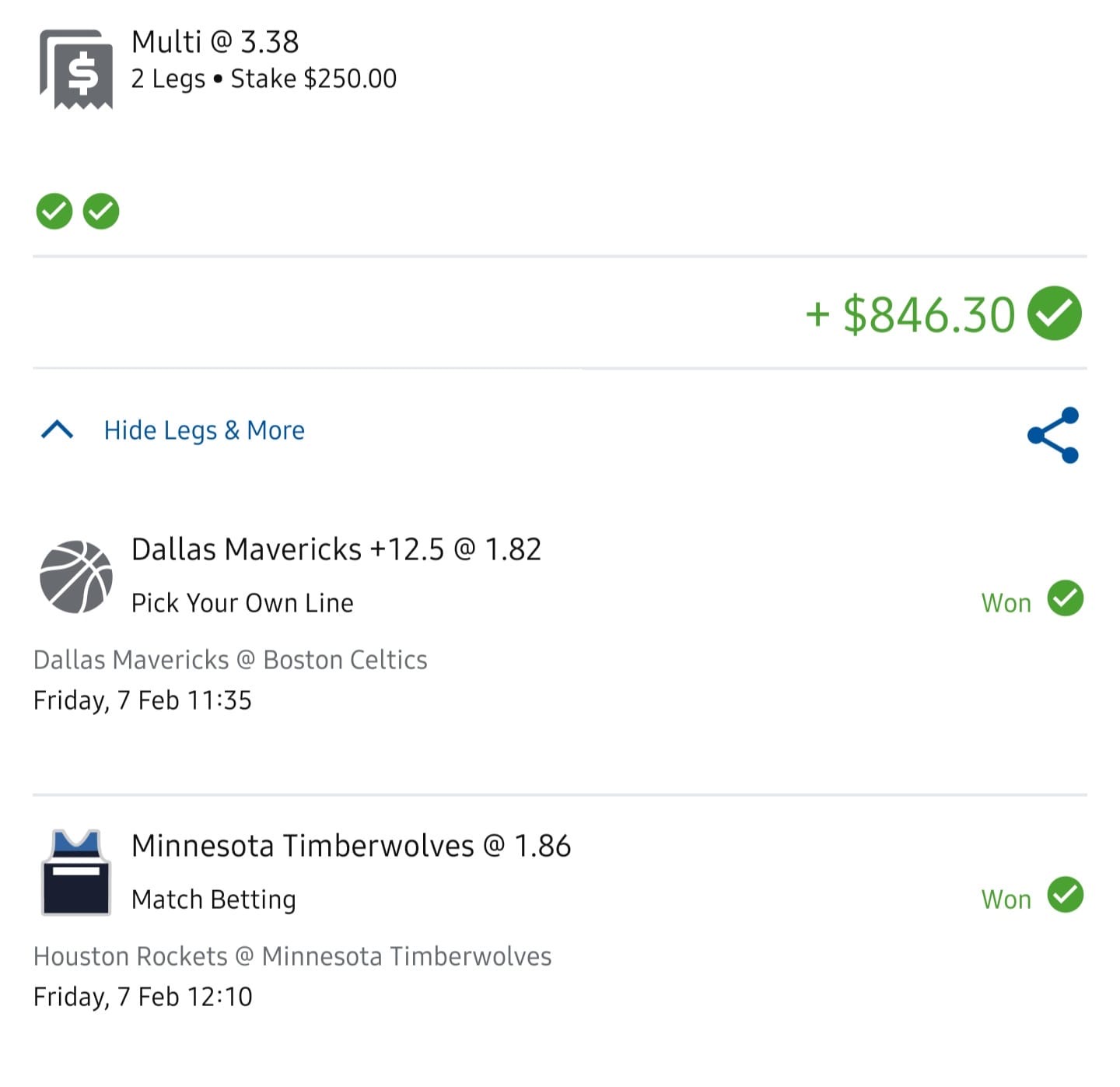Open Houston Rockets @ Minnesota Timberwolves match
1120x1087 pixels.
pos(292,956)
